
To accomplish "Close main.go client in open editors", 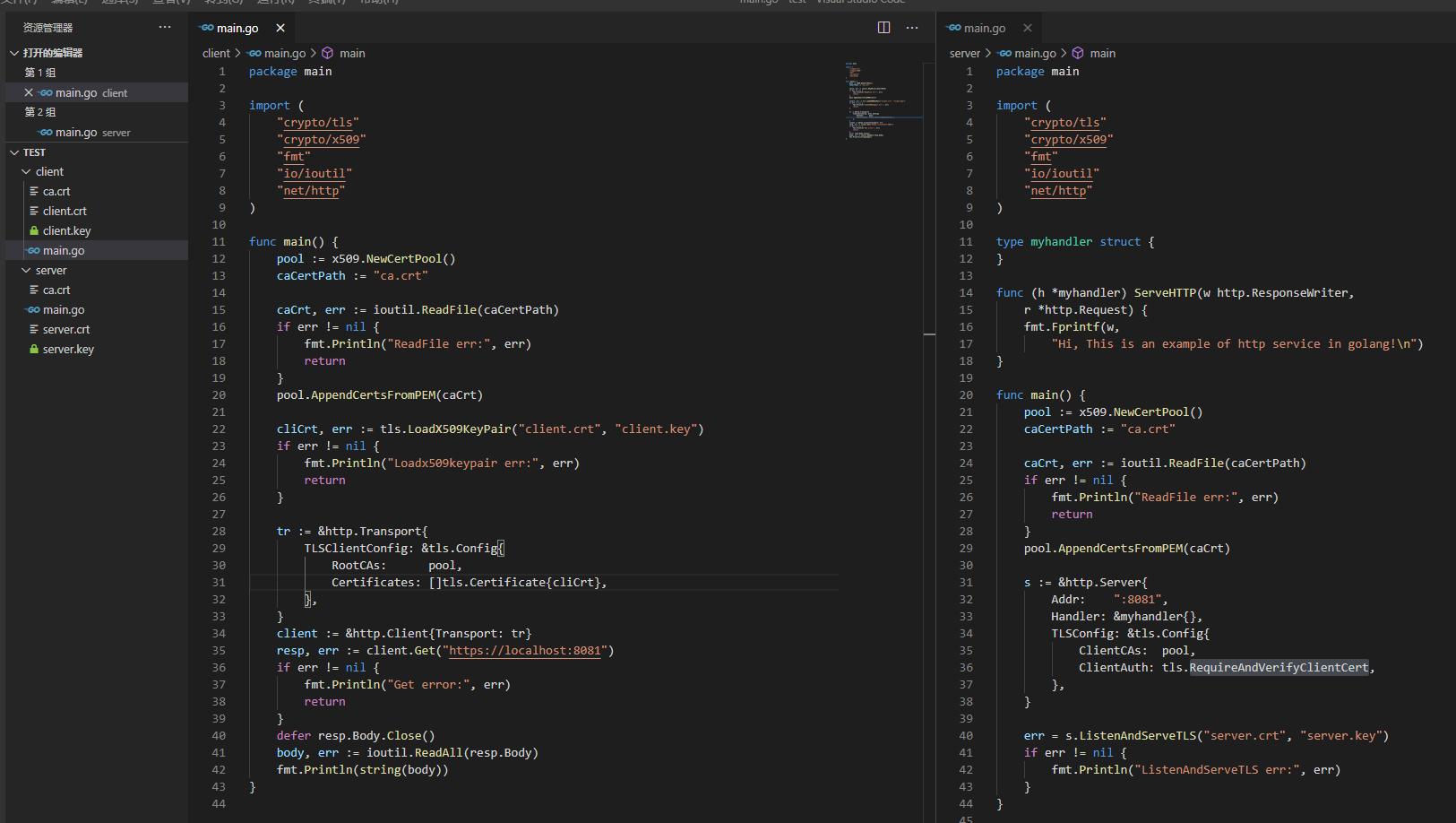I will pos(29,92).
